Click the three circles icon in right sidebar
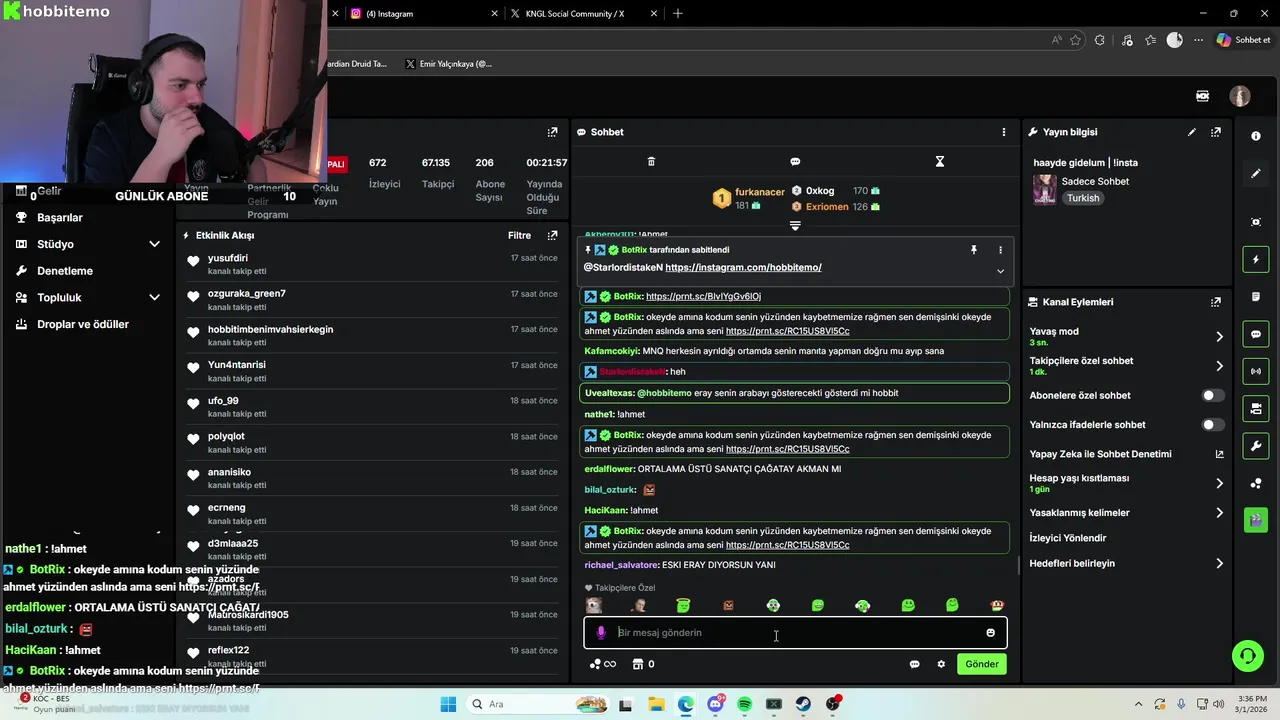 1256,483
